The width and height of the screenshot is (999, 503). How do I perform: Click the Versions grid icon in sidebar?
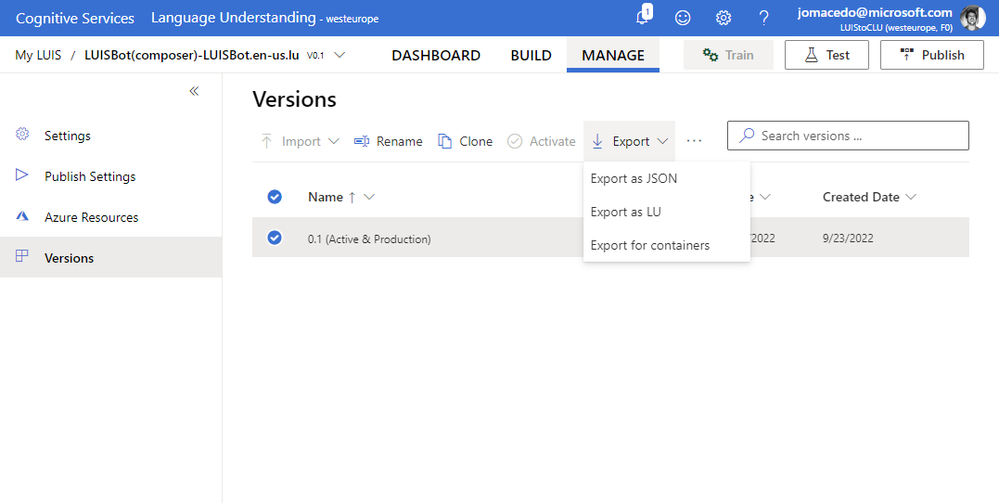click(x=22, y=257)
